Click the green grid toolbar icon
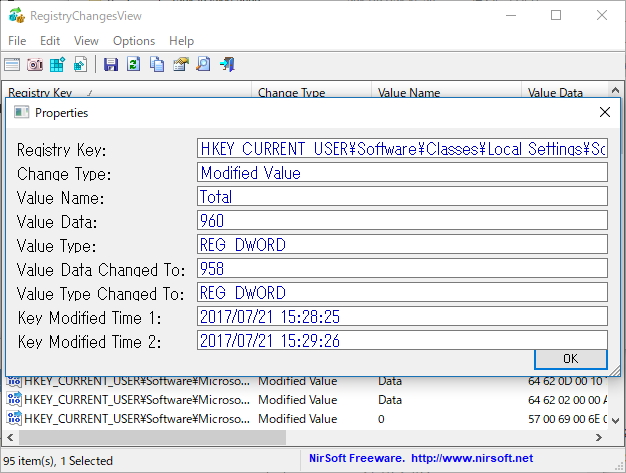 pyautogui.click(x=57, y=64)
